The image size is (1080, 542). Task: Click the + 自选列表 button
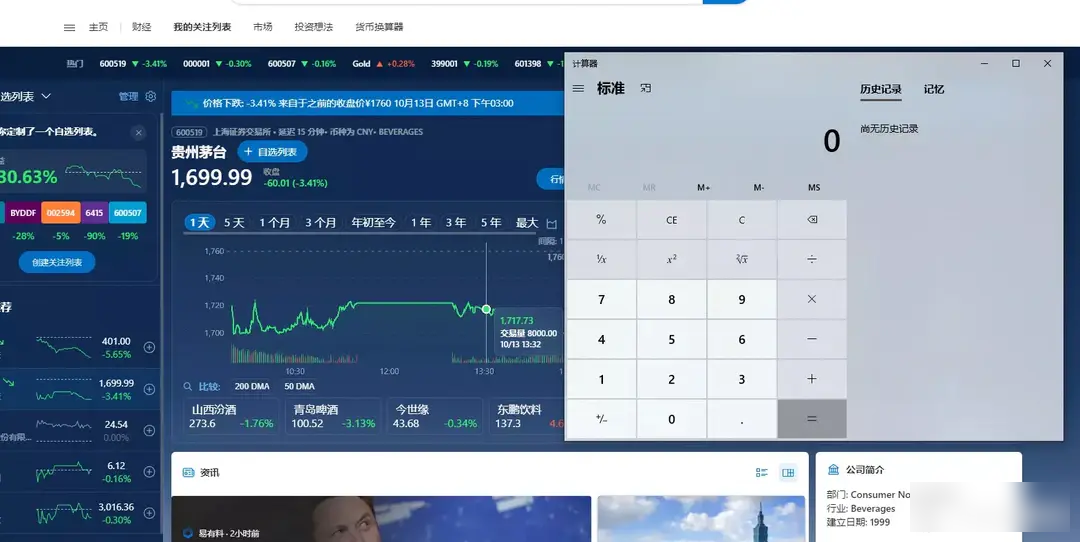tap(272, 152)
